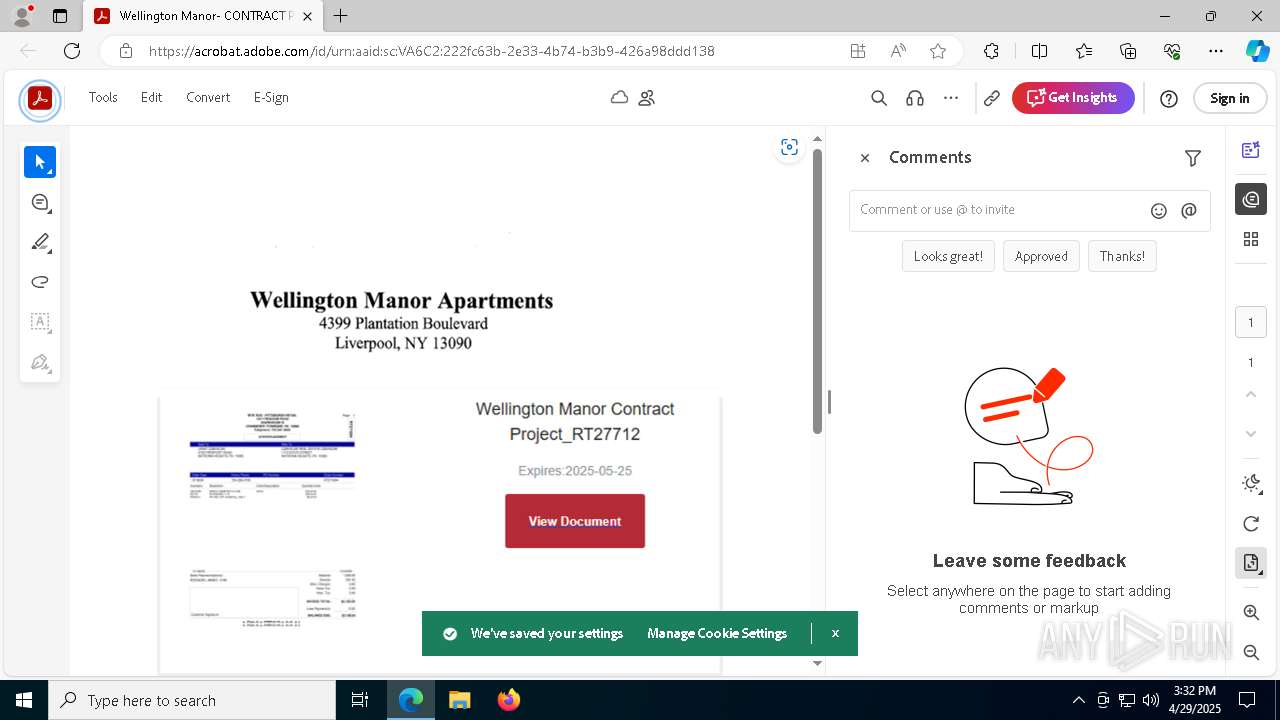
Task: Click the scroll down arrow of document
Action: 817,663
